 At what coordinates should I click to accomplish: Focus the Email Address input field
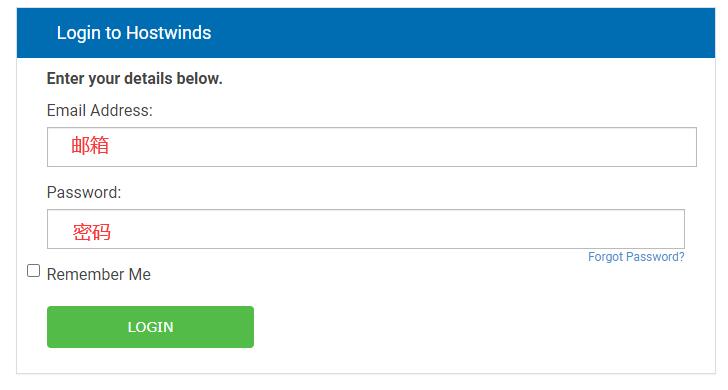pos(371,147)
